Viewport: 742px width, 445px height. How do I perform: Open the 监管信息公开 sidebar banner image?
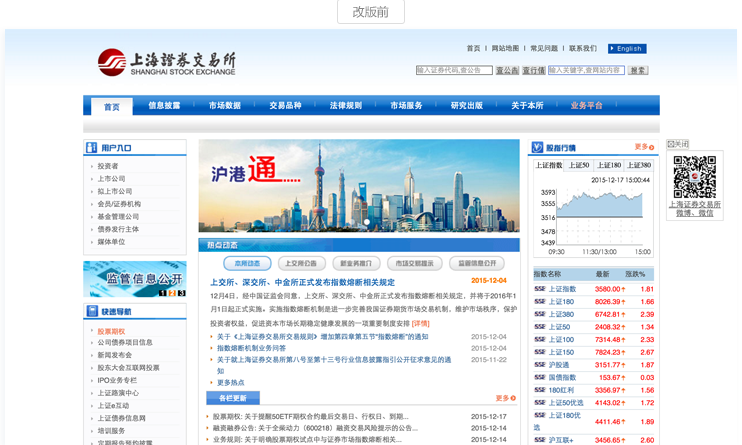(135, 279)
